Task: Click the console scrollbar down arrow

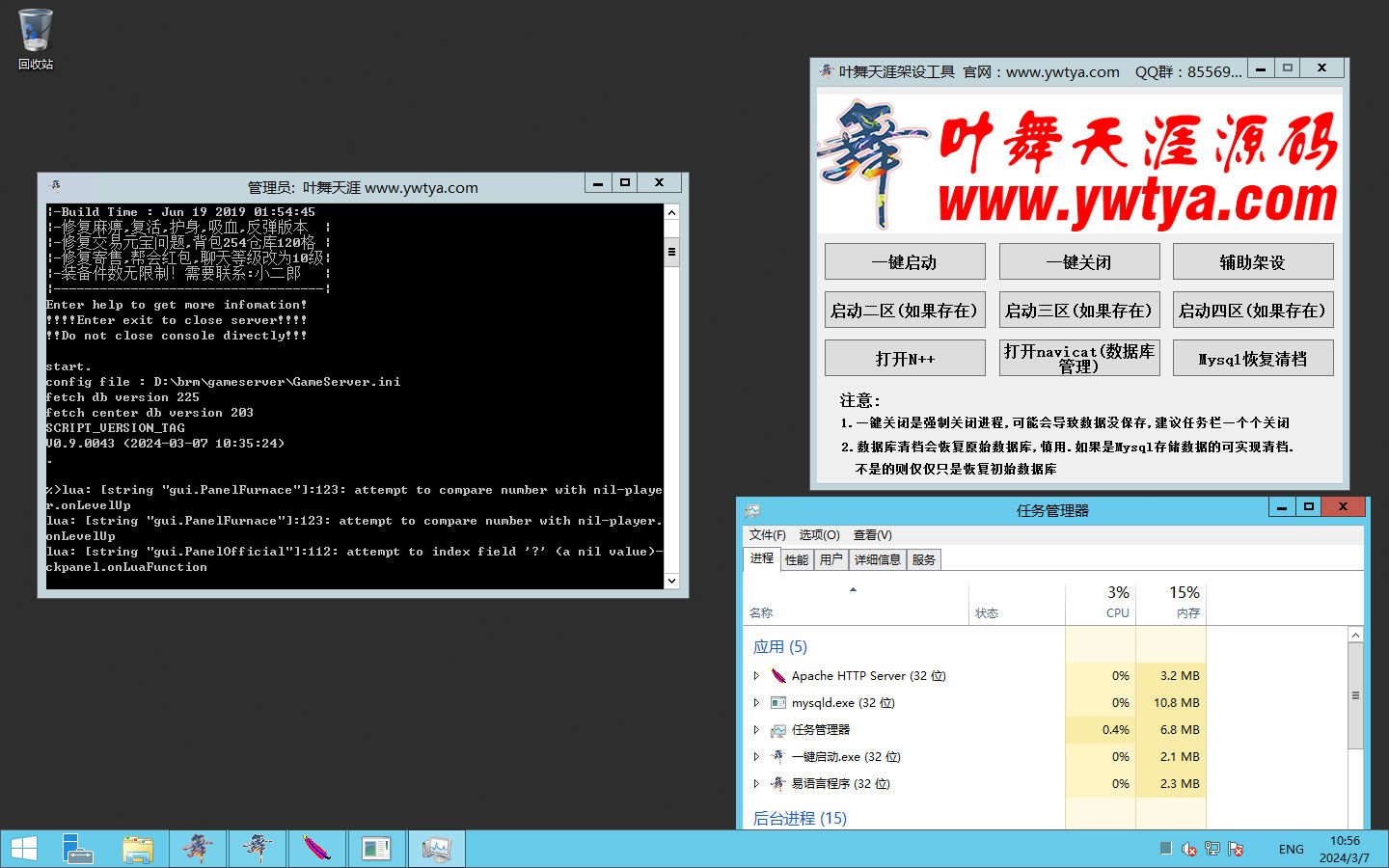Action: (x=671, y=581)
